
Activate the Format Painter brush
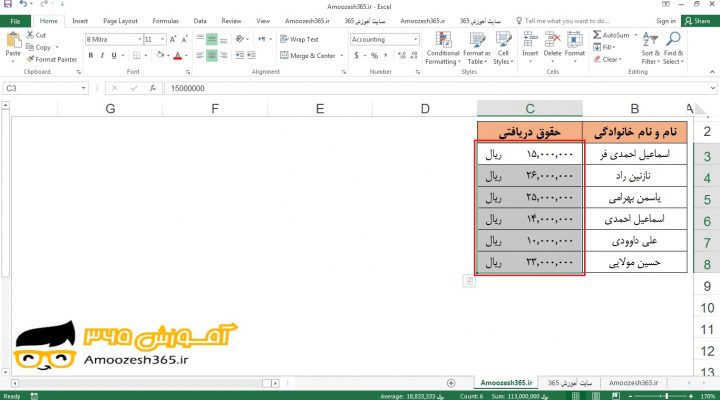coord(30,59)
